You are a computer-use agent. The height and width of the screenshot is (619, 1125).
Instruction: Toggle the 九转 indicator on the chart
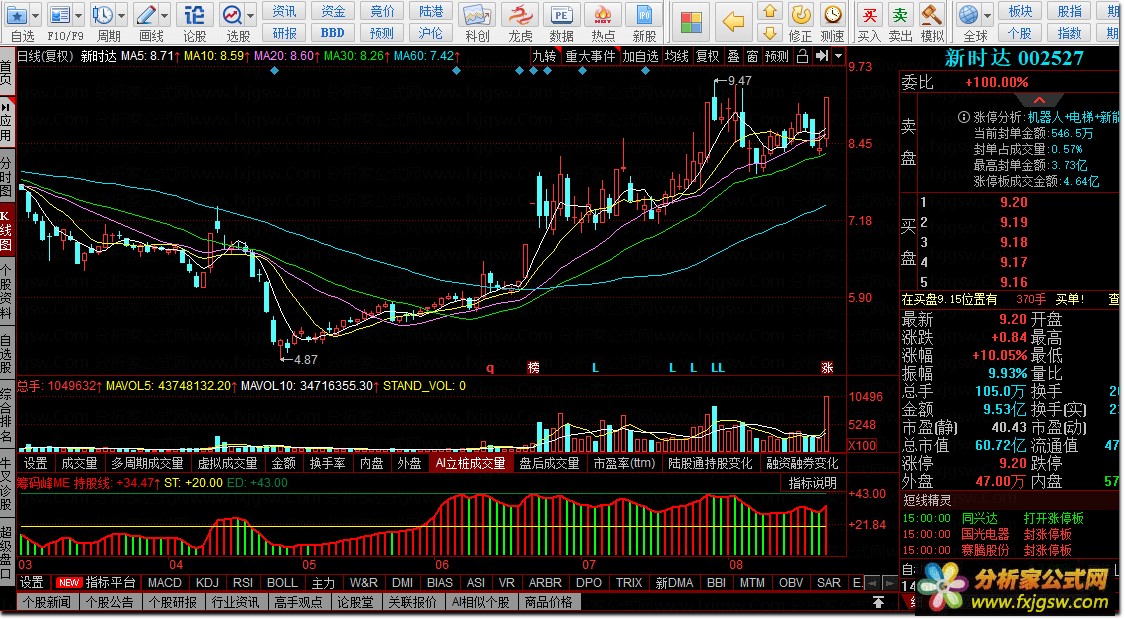pyautogui.click(x=545, y=56)
